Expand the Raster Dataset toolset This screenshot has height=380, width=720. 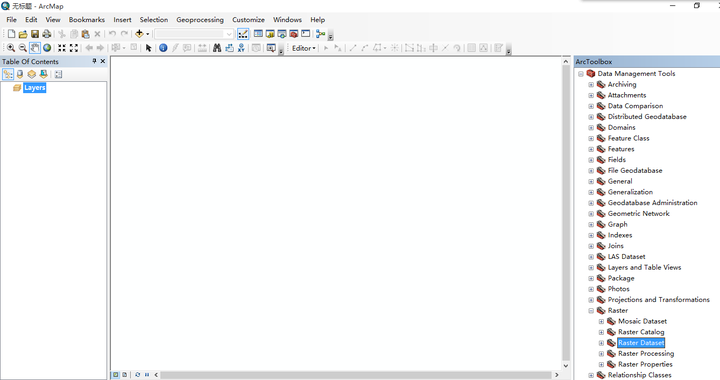(601, 343)
